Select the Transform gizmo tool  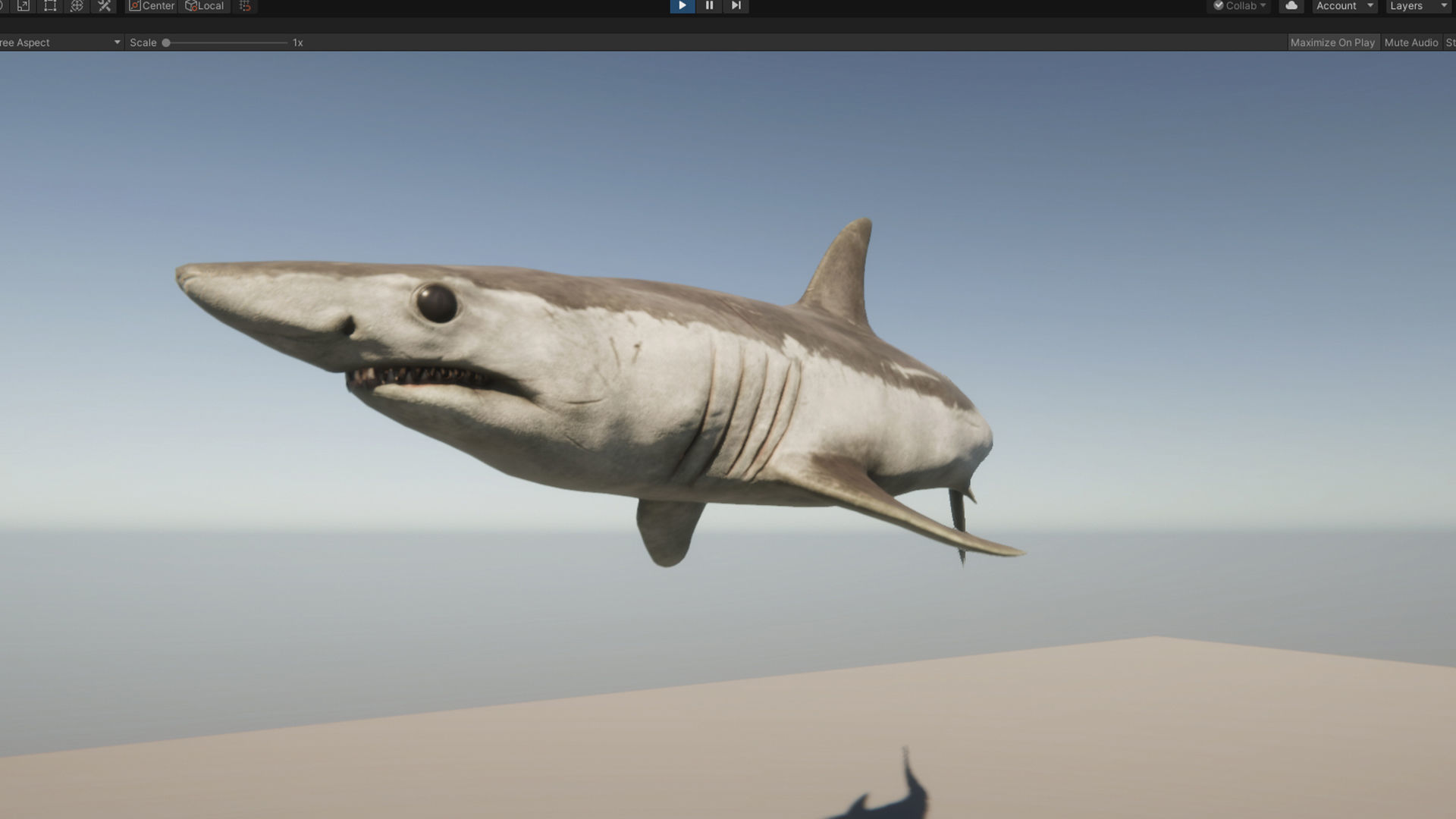[x=77, y=5]
